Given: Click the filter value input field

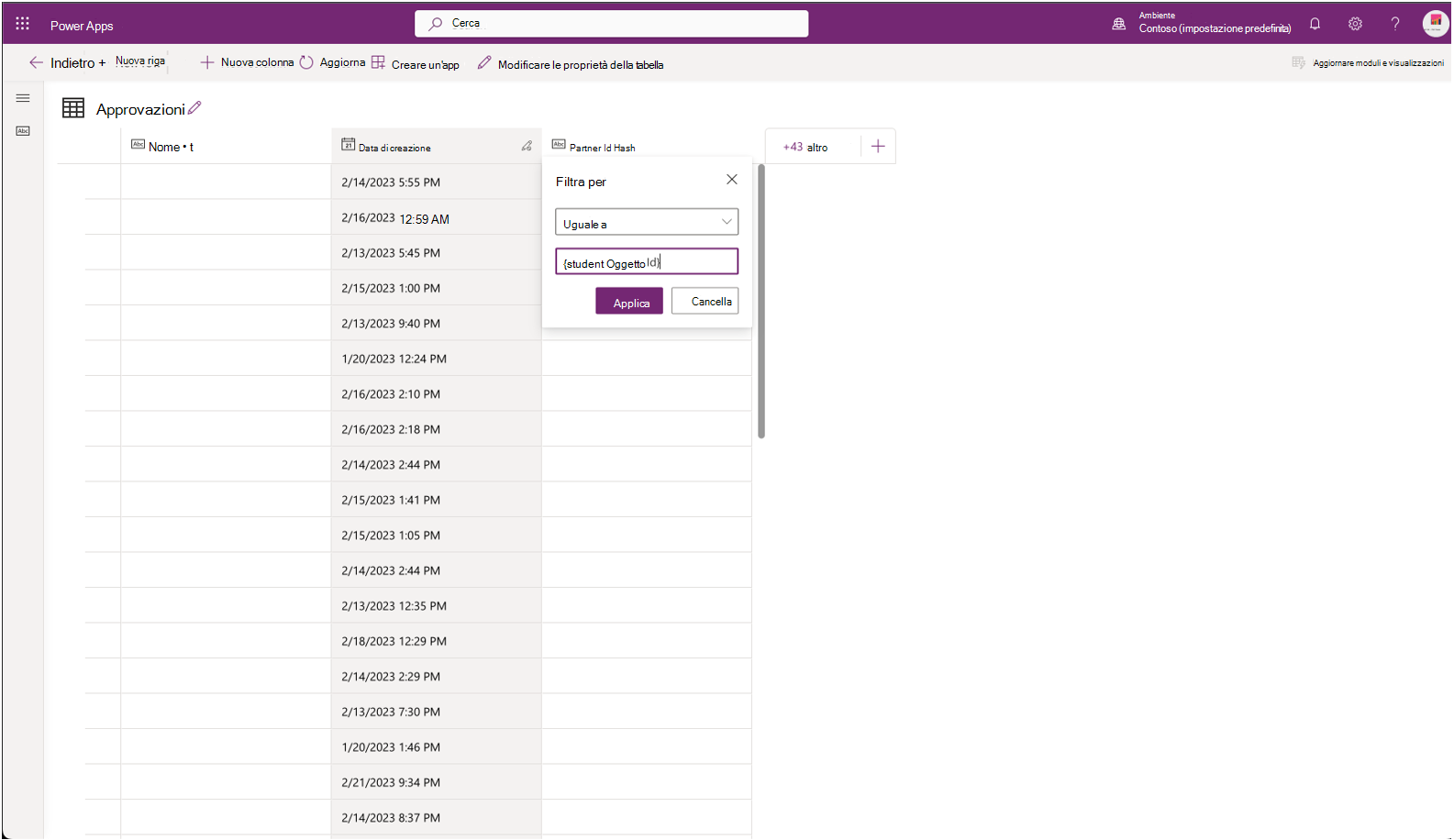Looking at the screenshot, I should click(647, 261).
